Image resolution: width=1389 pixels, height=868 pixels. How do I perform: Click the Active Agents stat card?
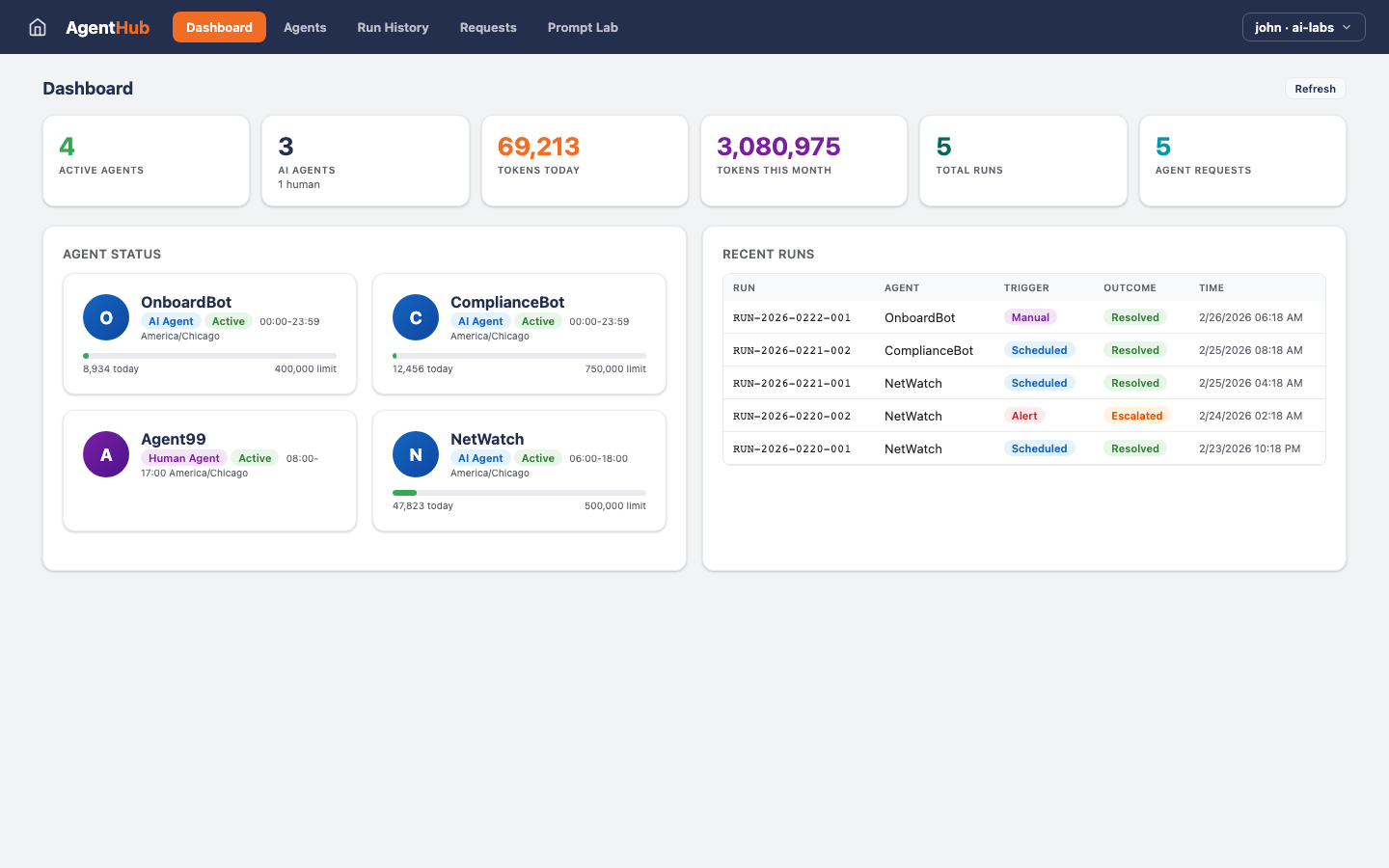pos(146,160)
